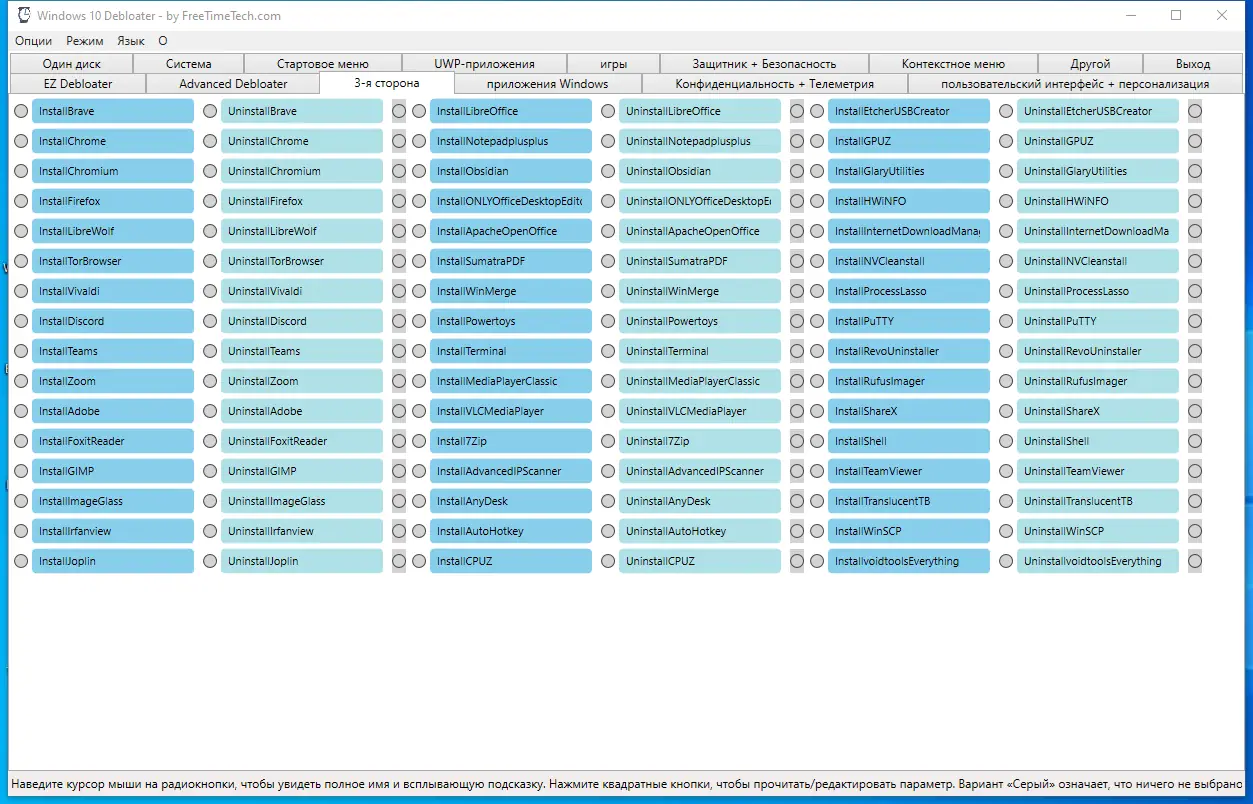Switch to the Один диск tab
The height and width of the screenshot is (804, 1253).
point(72,63)
